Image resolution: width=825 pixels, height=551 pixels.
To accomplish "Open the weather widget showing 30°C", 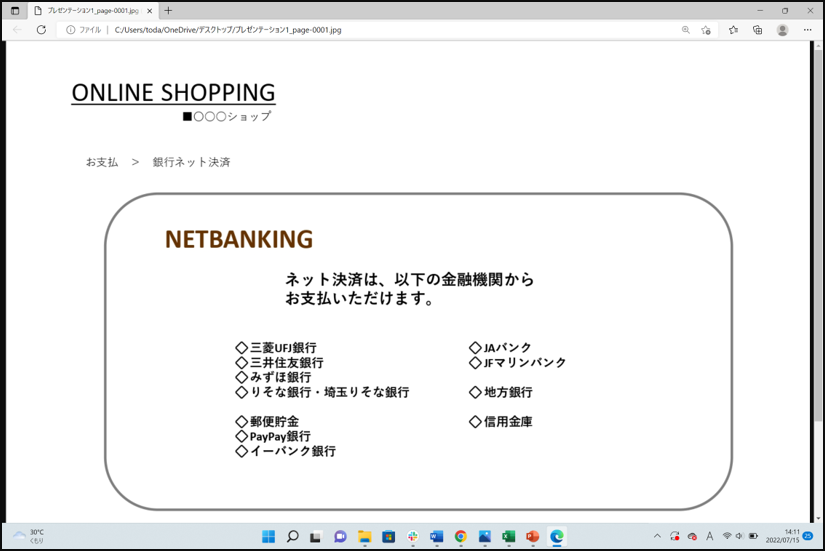I will (x=29, y=536).
